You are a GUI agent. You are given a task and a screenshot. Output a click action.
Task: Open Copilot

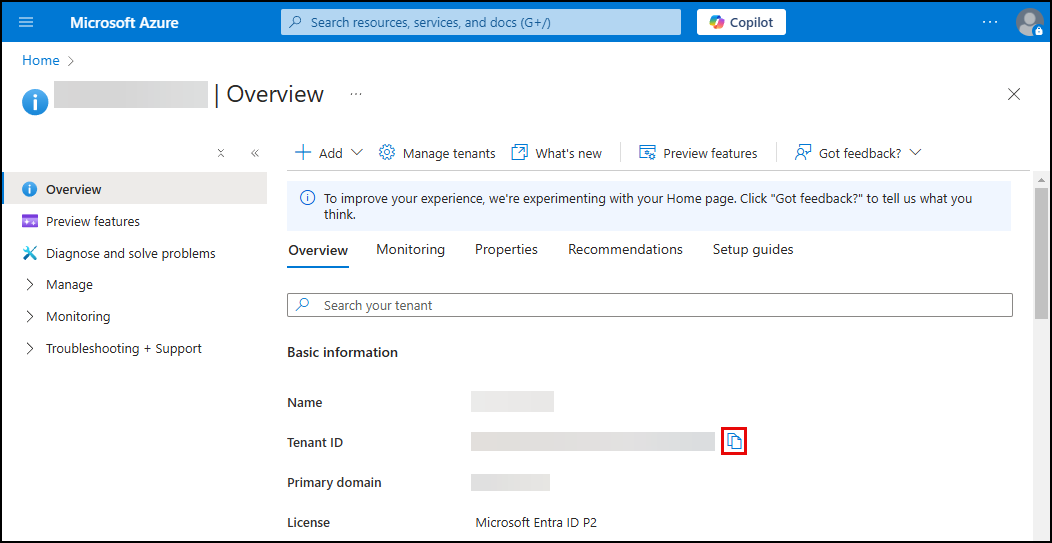pyautogui.click(x=741, y=22)
